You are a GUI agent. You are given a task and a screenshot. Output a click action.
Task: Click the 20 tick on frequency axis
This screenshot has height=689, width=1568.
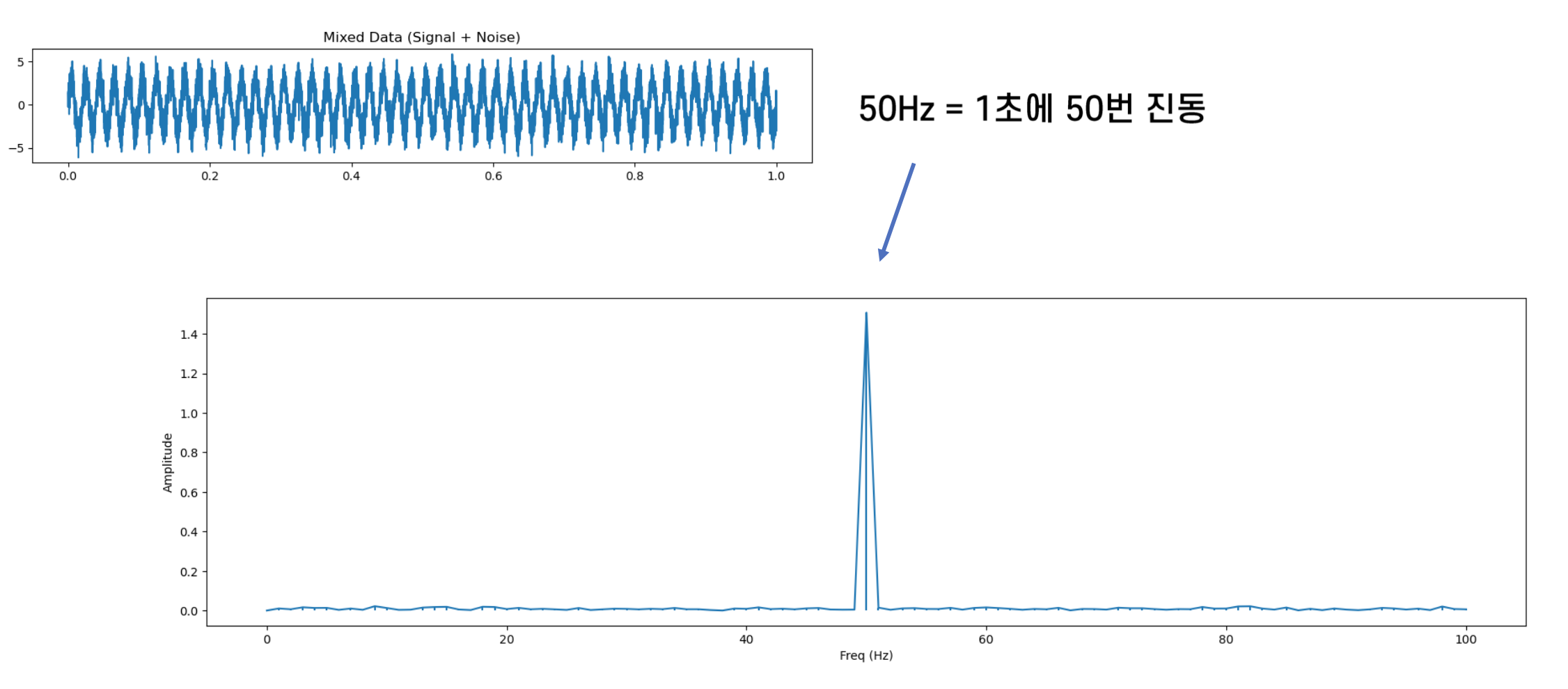click(507, 640)
